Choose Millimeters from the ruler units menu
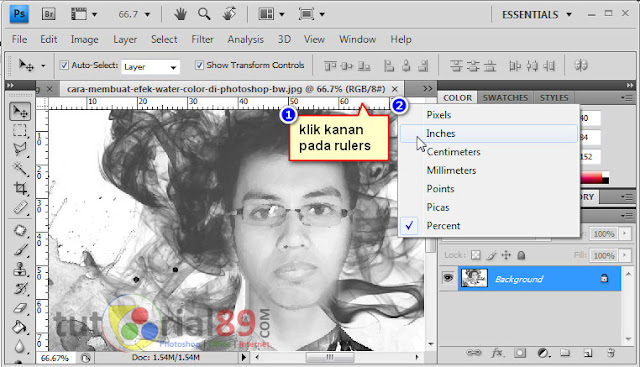 [x=489, y=170]
